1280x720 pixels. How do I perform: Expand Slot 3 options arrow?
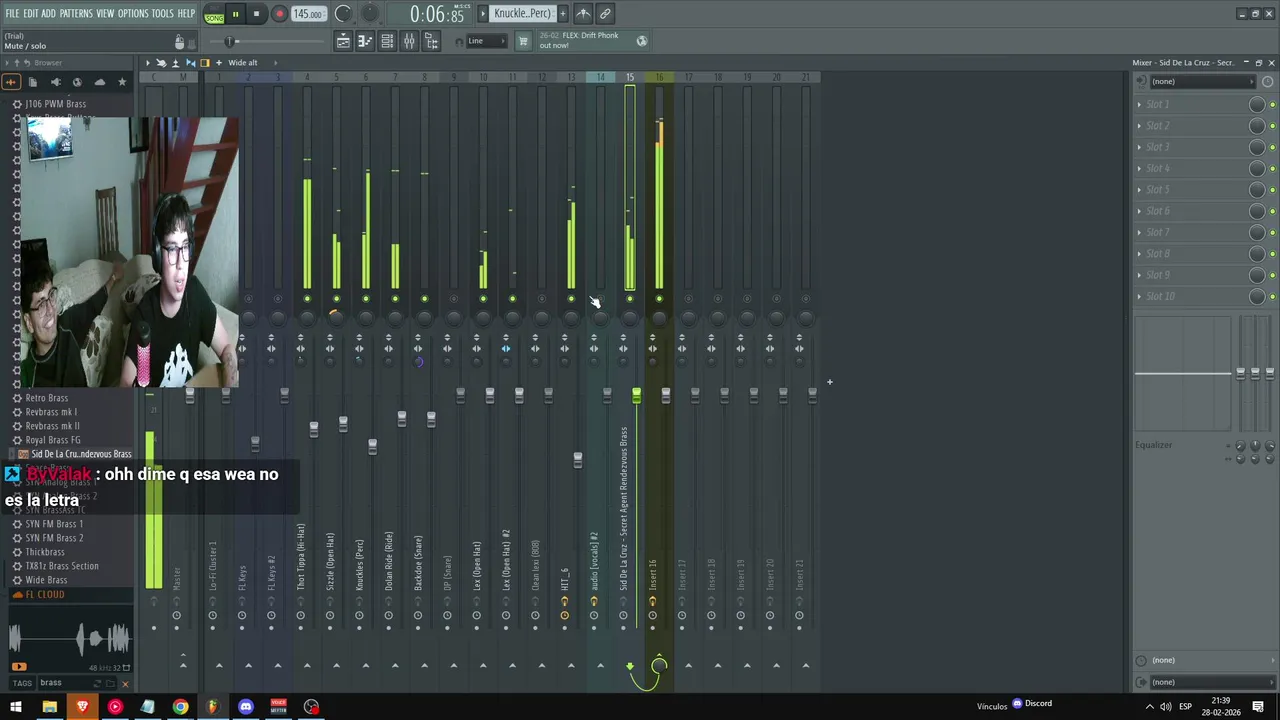pos(1139,147)
